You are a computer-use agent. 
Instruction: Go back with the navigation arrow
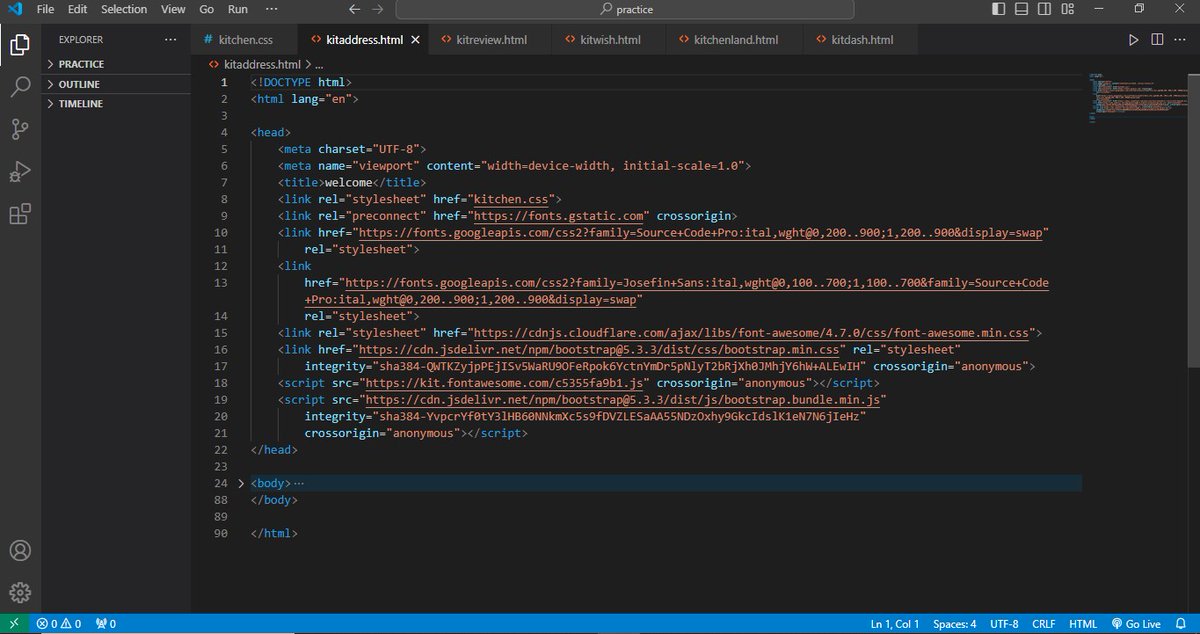tap(354, 9)
